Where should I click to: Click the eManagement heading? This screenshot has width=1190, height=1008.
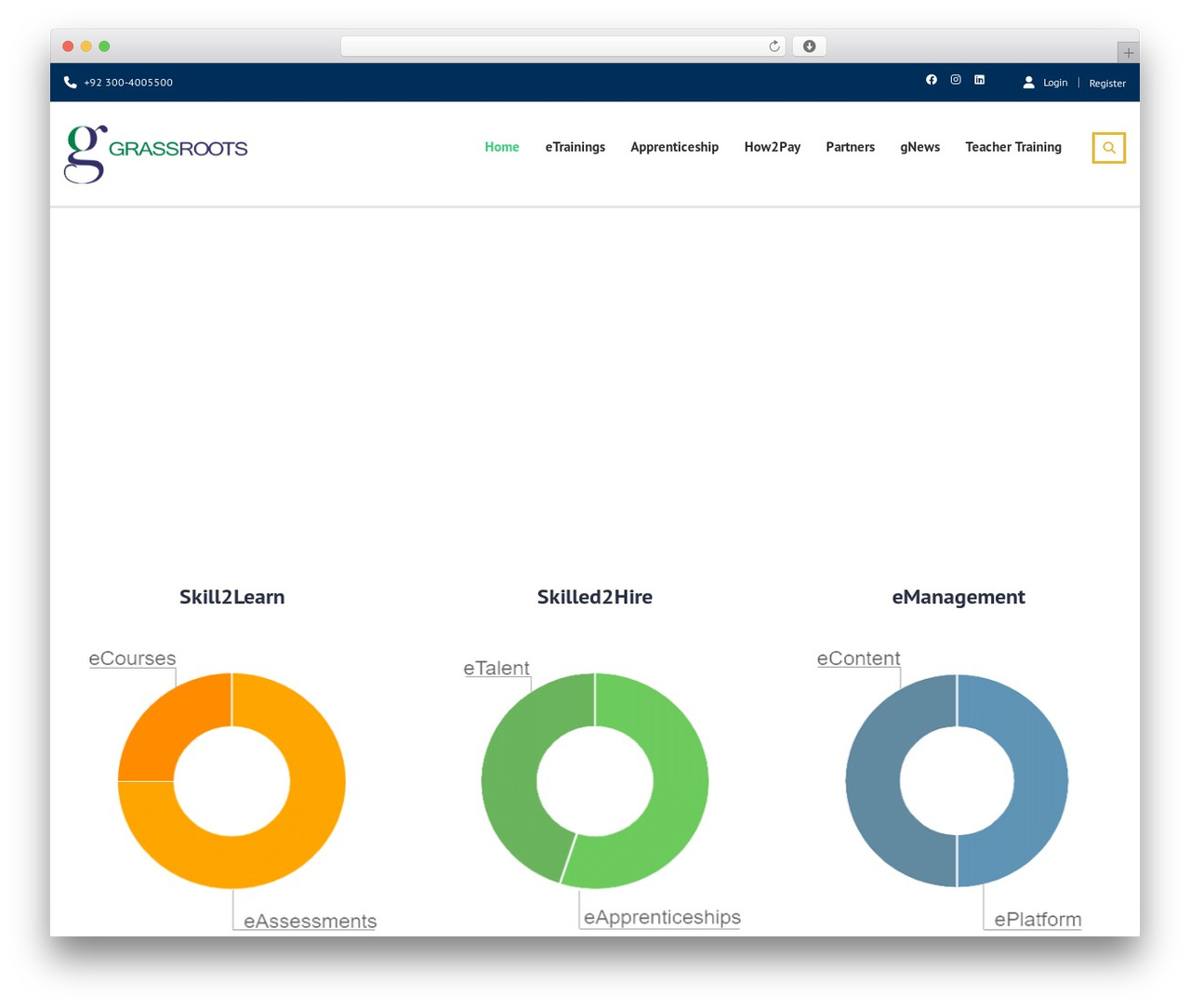point(959,597)
